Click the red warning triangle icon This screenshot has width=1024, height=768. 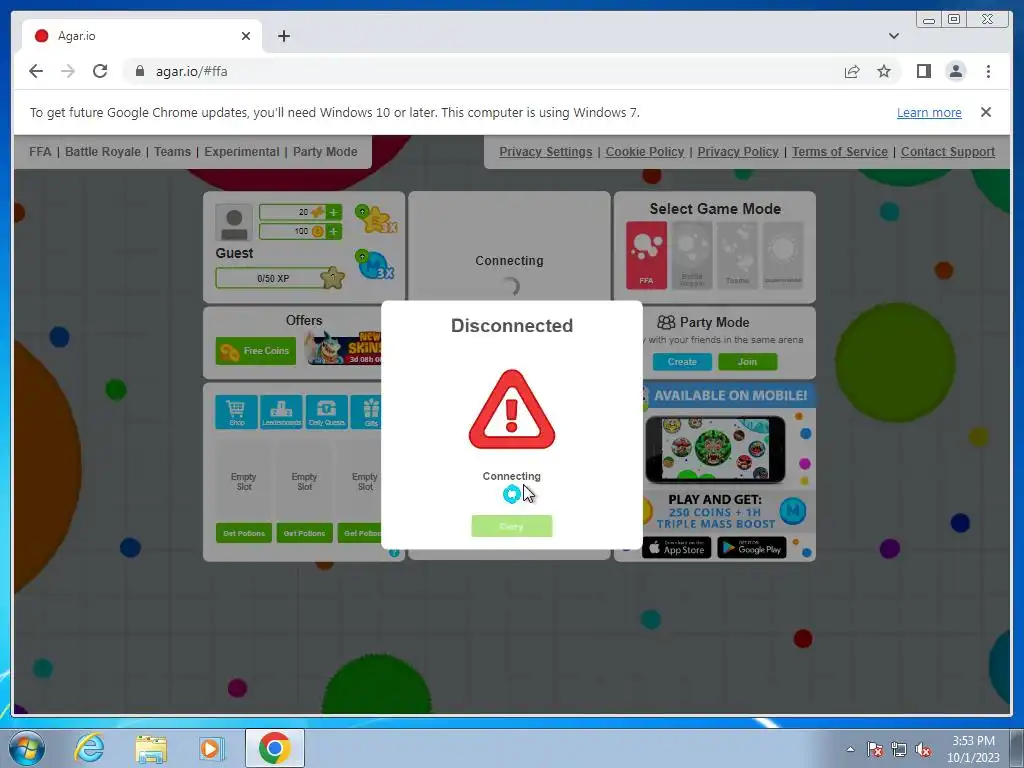[x=511, y=410]
